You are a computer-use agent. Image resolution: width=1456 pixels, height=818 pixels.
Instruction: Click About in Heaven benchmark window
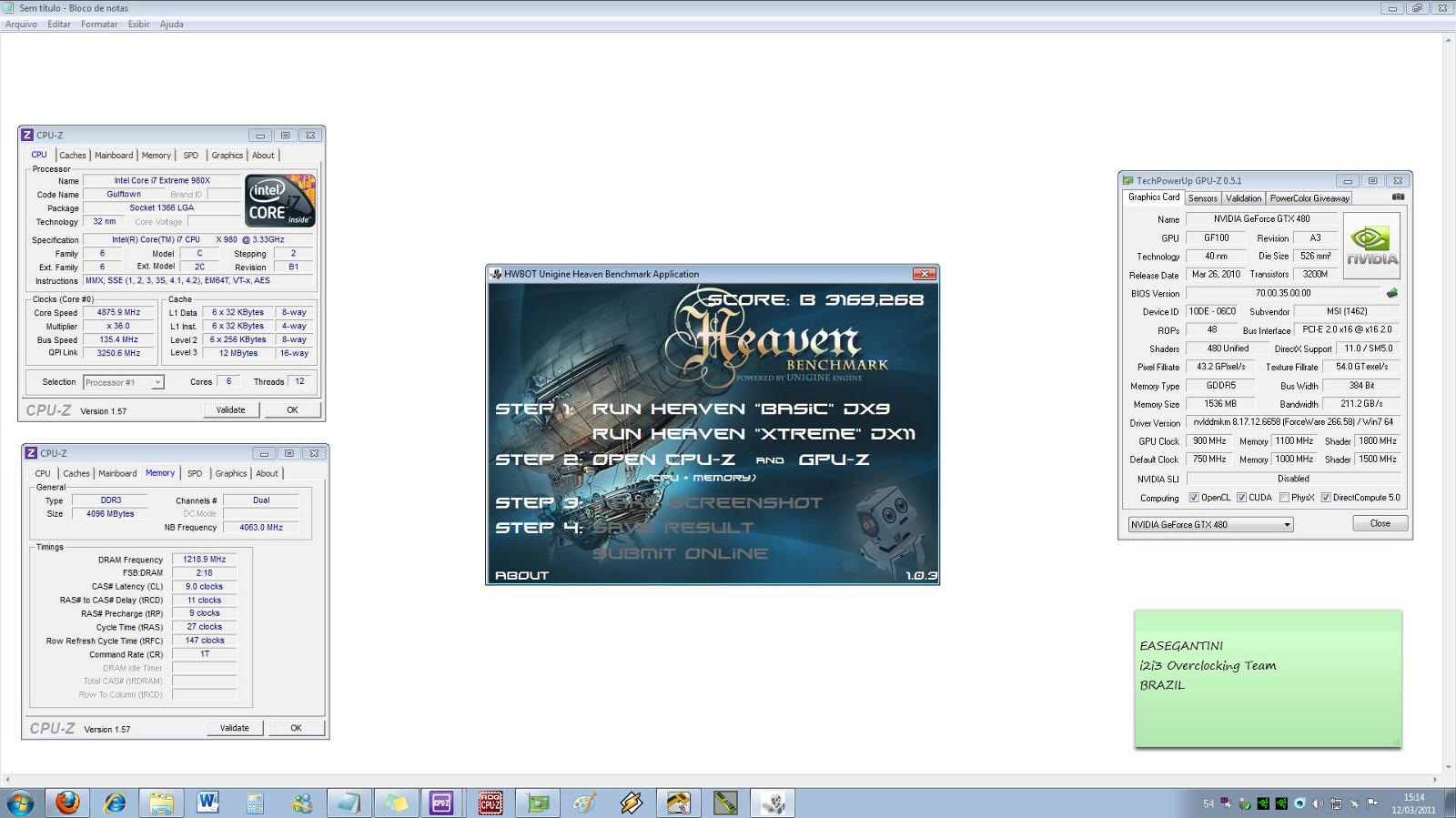coord(521,575)
